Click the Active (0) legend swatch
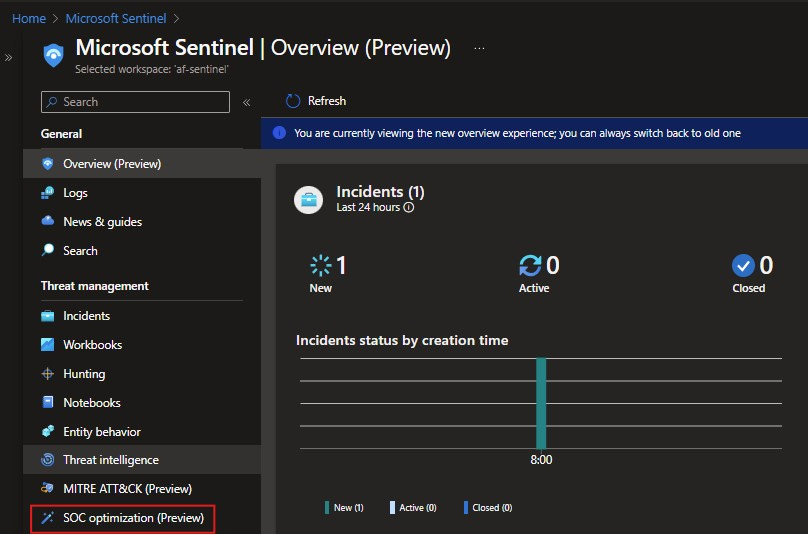This screenshot has height=535, width=808. click(392, 508)
